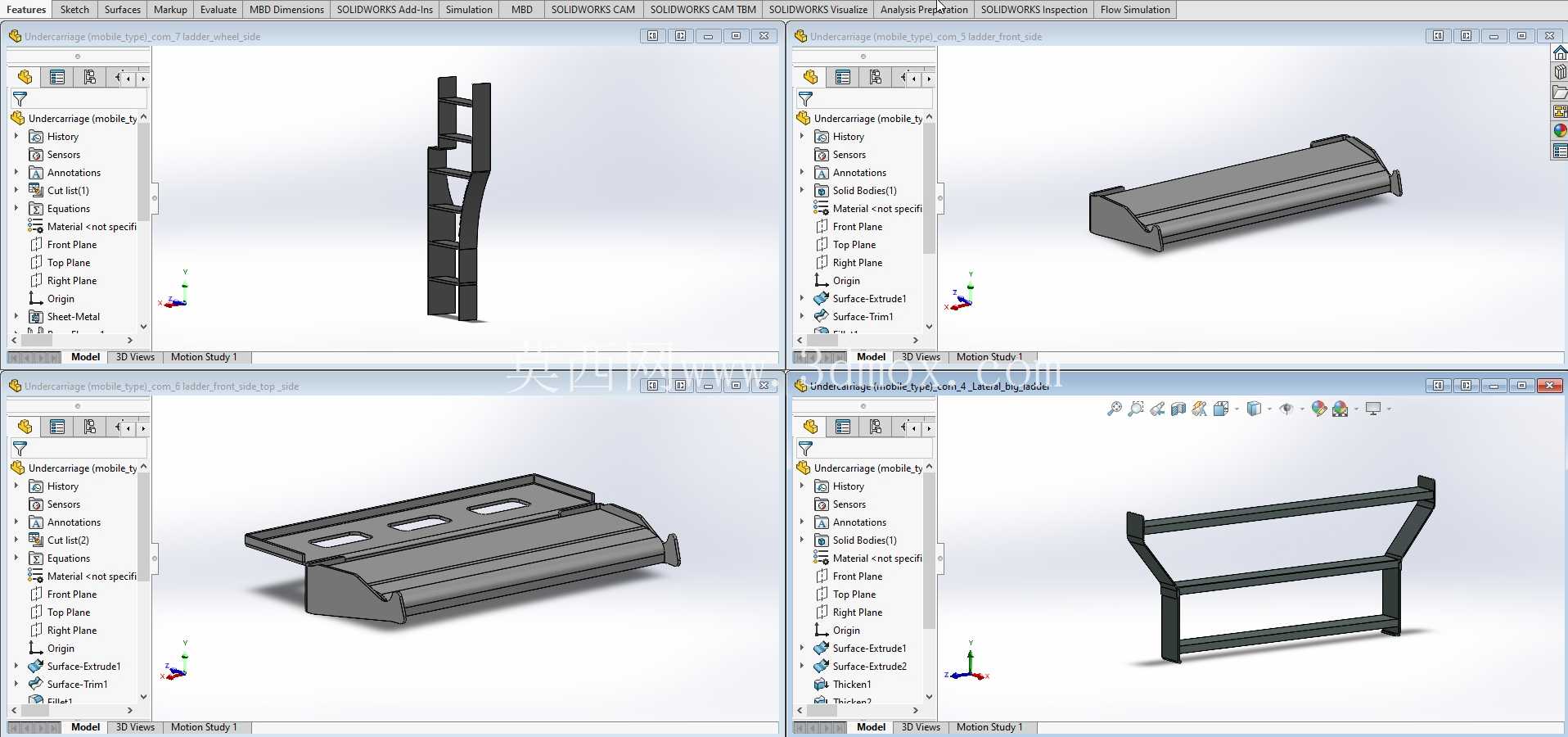Open Custom Properties icon in task pane
1568x737 pixels.
click(1560, 151)
